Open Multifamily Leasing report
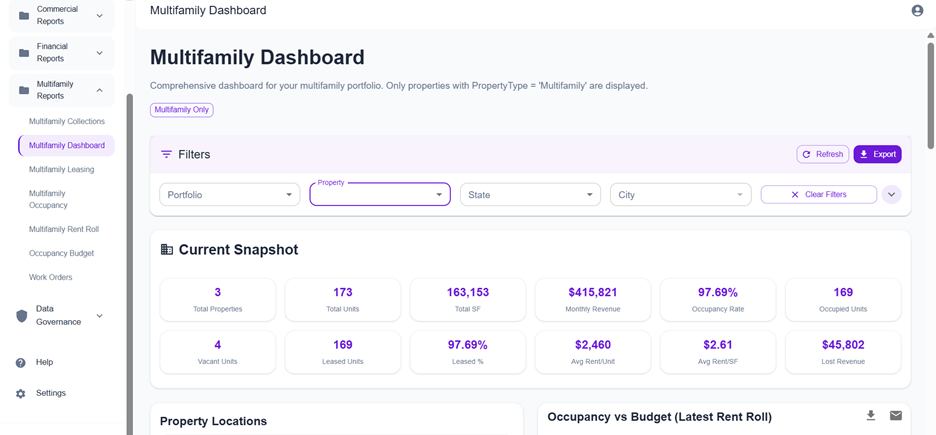 pos(62,170)
